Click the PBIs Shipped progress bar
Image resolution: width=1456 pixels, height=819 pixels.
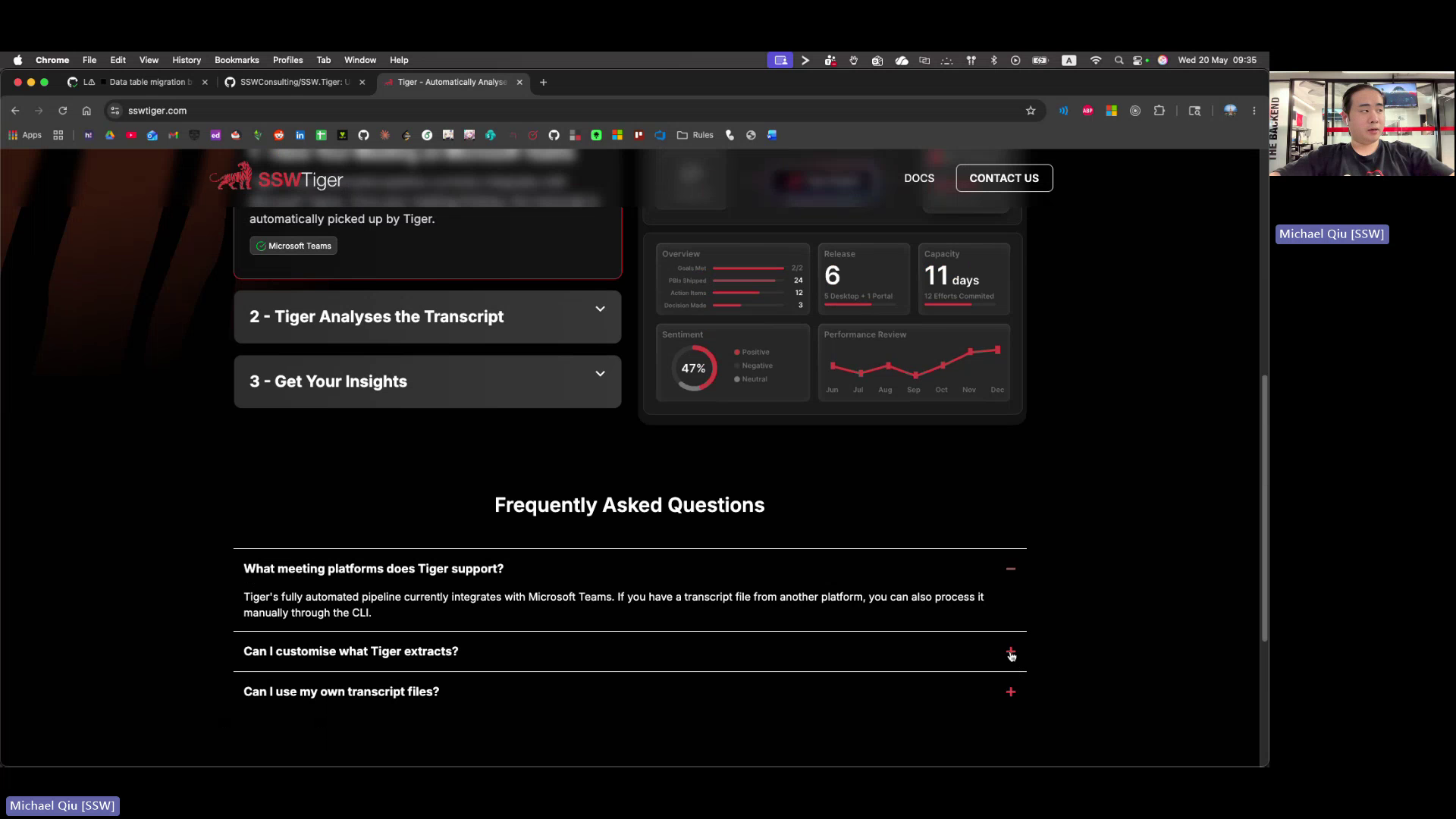pyautogui.click(x=748, y=281)
